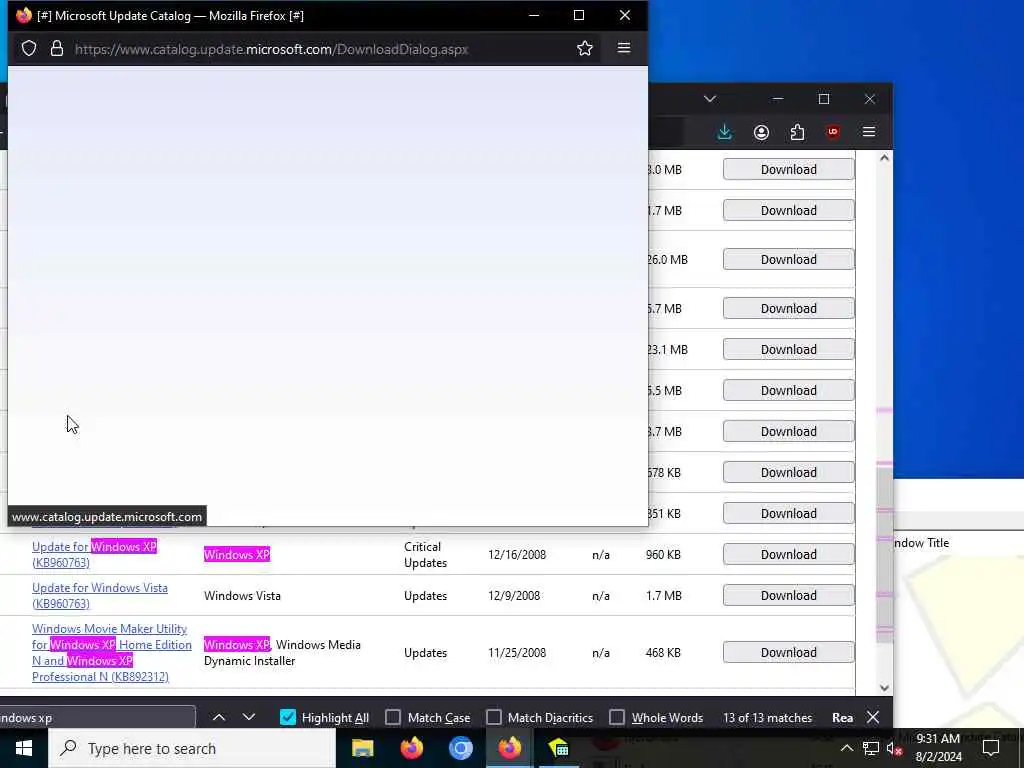Image resolution: width=1024 pixels, height=768 pixels.
Task: Click the 12/16/2008 date cell
Action: pos(517,554)
